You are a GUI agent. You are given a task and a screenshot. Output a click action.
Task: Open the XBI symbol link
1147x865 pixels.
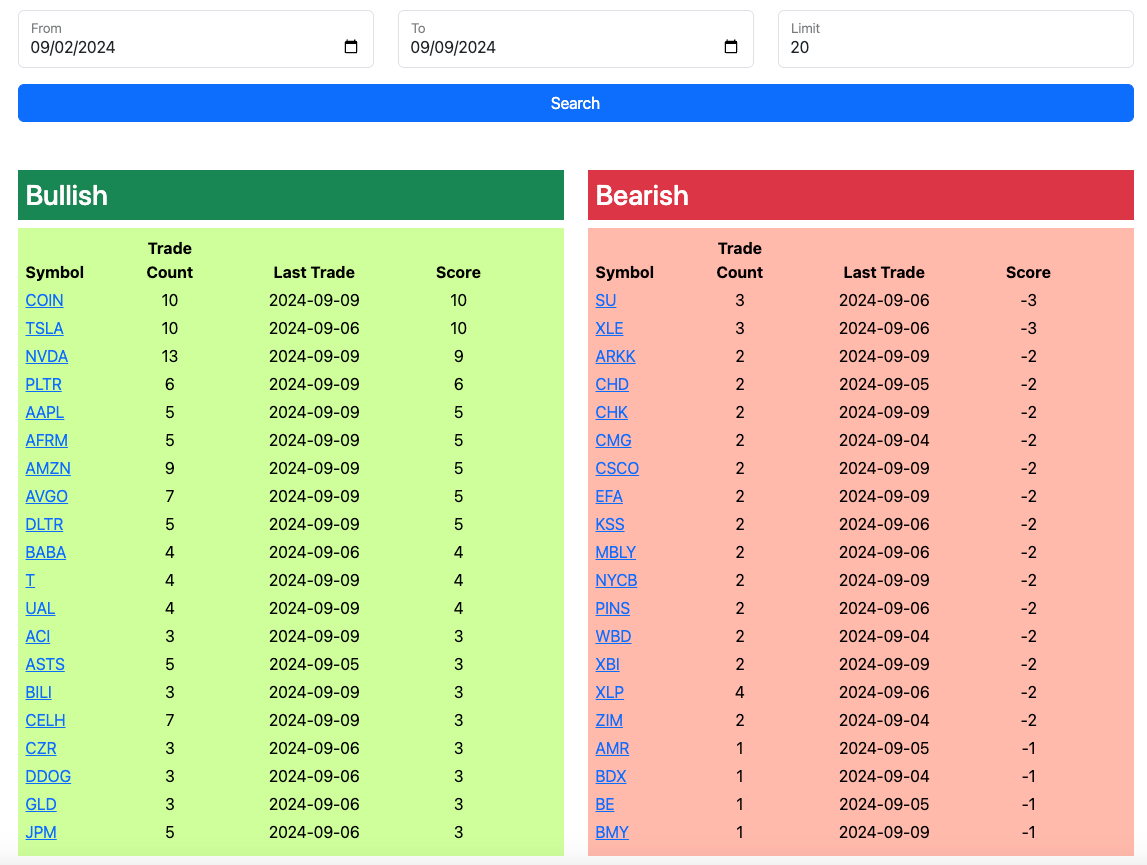click(x=608, y=664)
